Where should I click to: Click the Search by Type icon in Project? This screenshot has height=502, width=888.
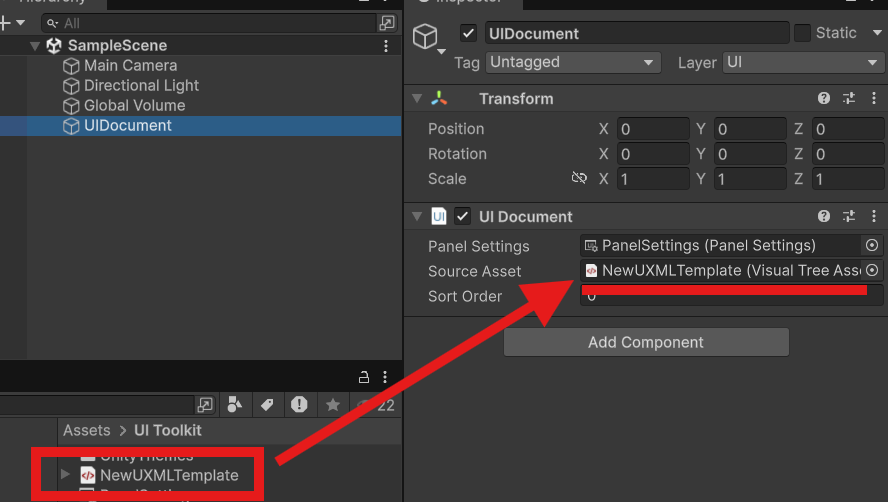pos(235,404)
